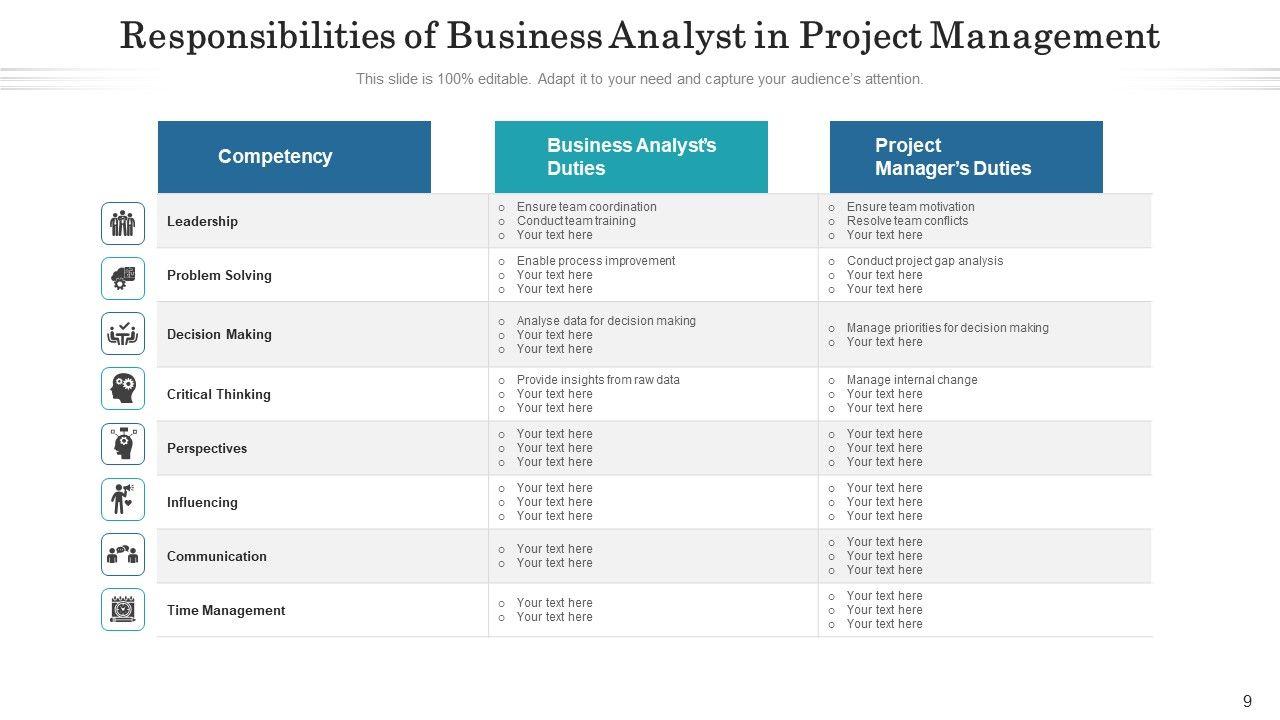
Task: Select the Time Management calendar icon
Action: [x=123, y=609]
